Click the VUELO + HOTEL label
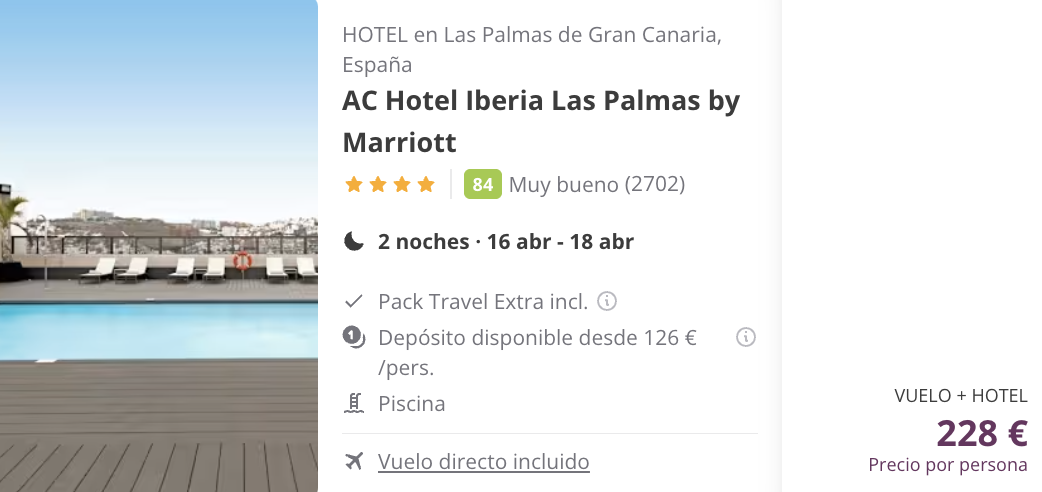1042x492 pixels. (x=961, y=396)
